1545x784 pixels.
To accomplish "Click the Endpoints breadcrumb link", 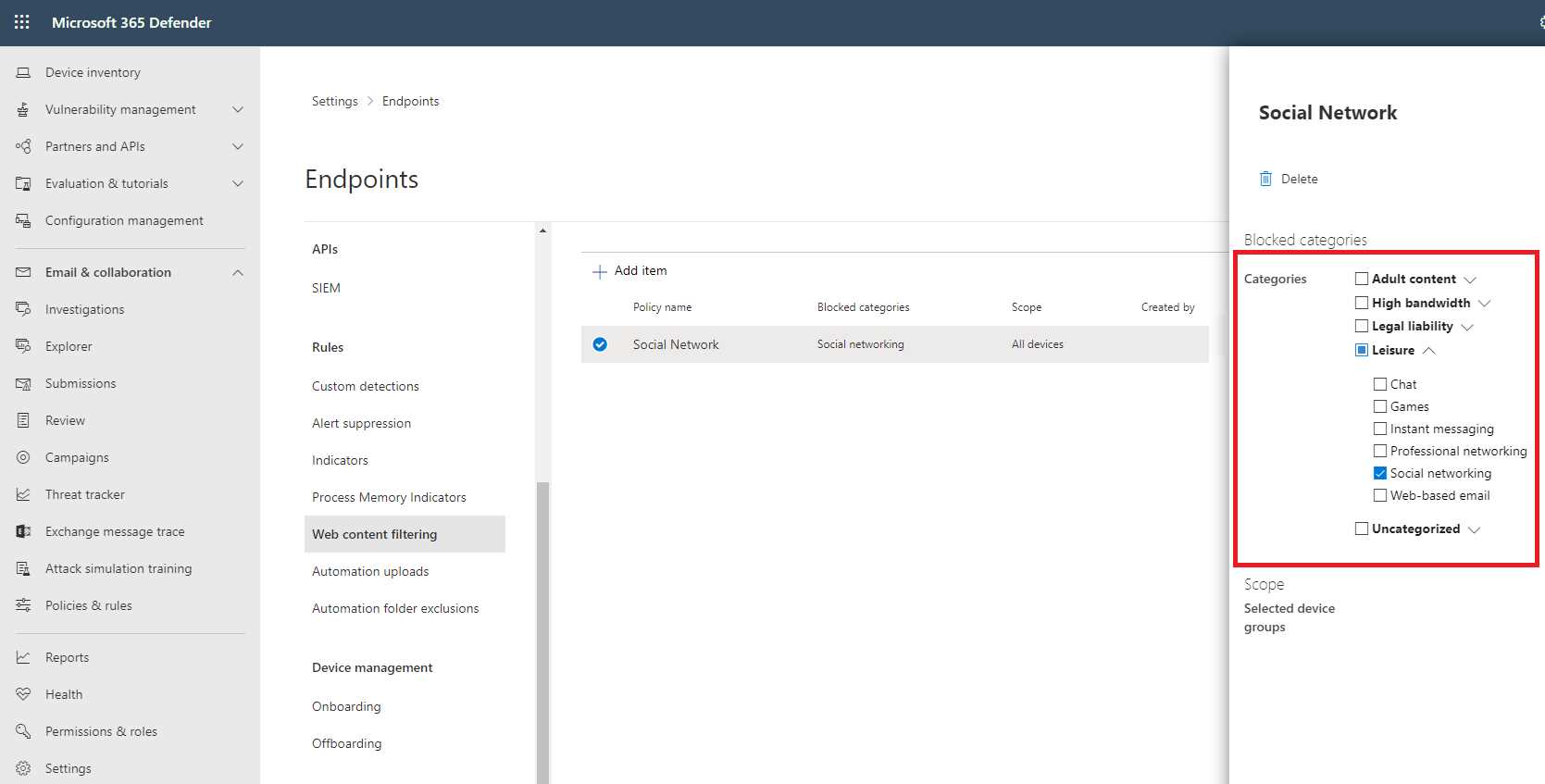I will point(411,101).
